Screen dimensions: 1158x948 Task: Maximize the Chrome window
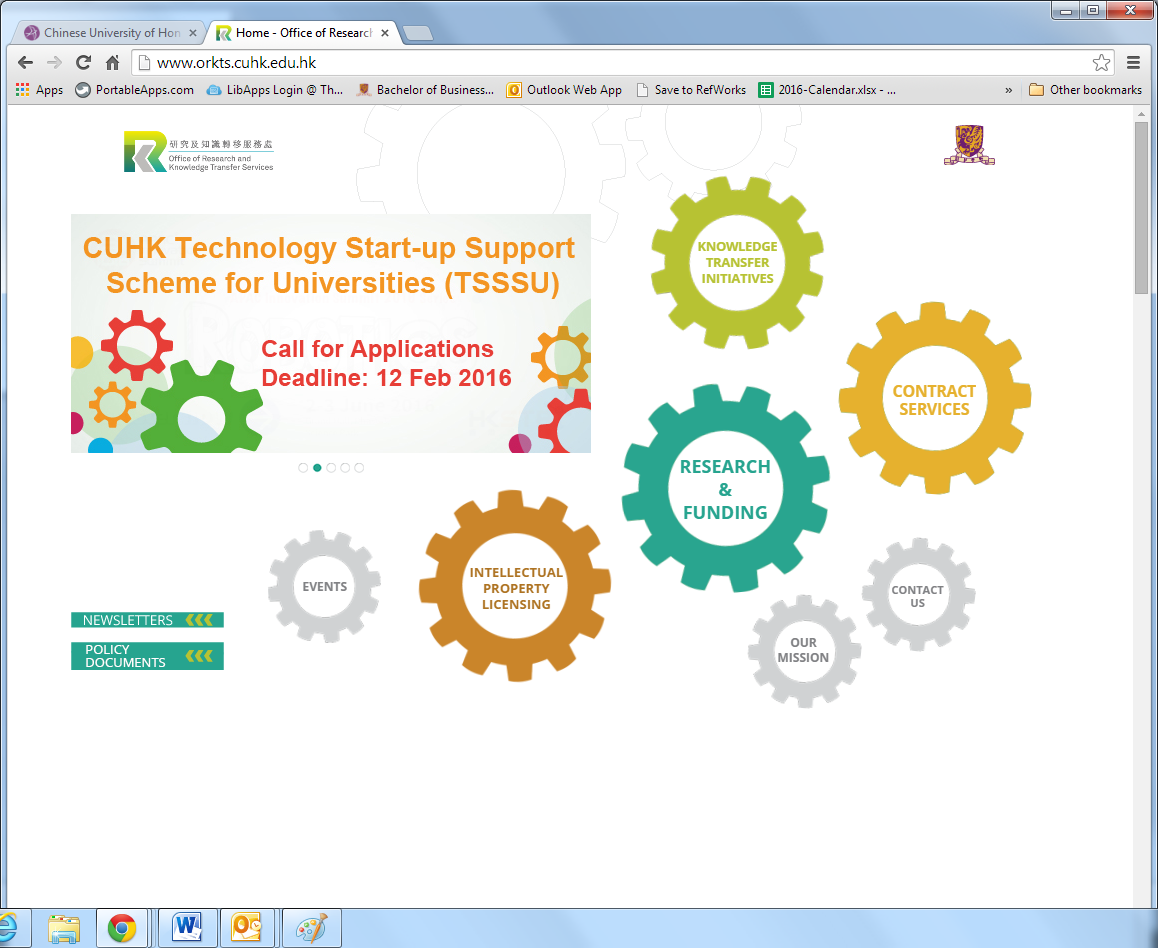[1093, 10]
